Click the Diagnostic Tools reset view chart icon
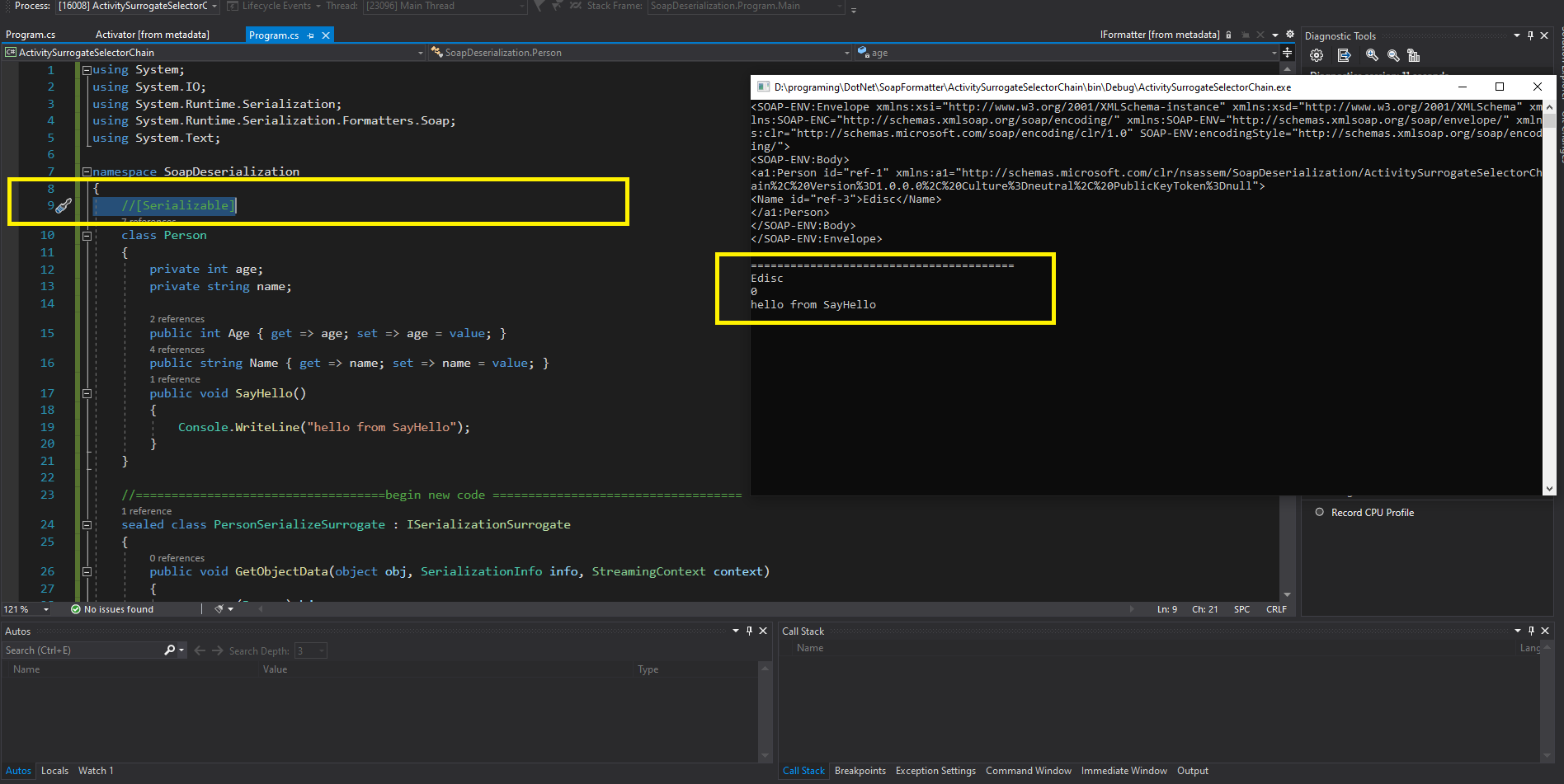The height and width of the screenshot is (784, 1564). [x=1414, y=55]
